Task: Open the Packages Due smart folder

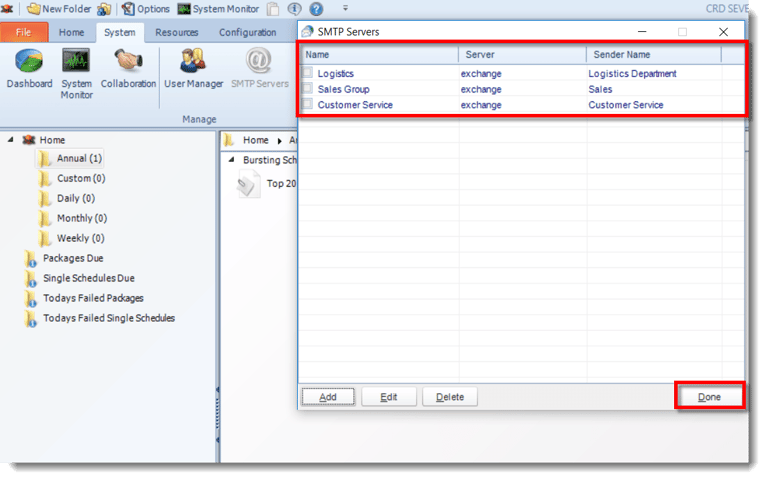Action: 64,258
